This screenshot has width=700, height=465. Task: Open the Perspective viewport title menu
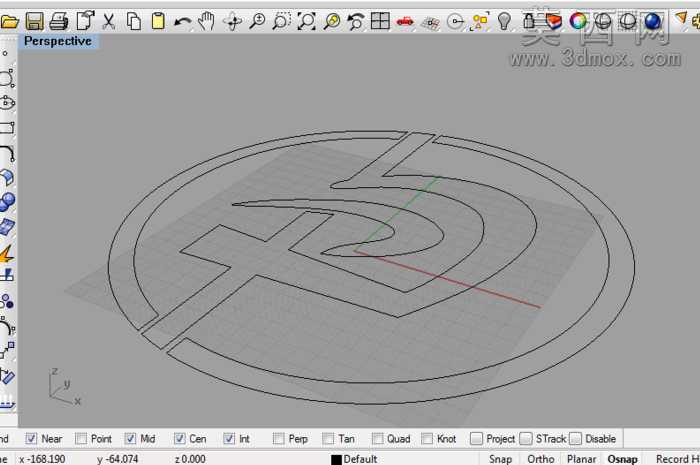coord(58,41)
